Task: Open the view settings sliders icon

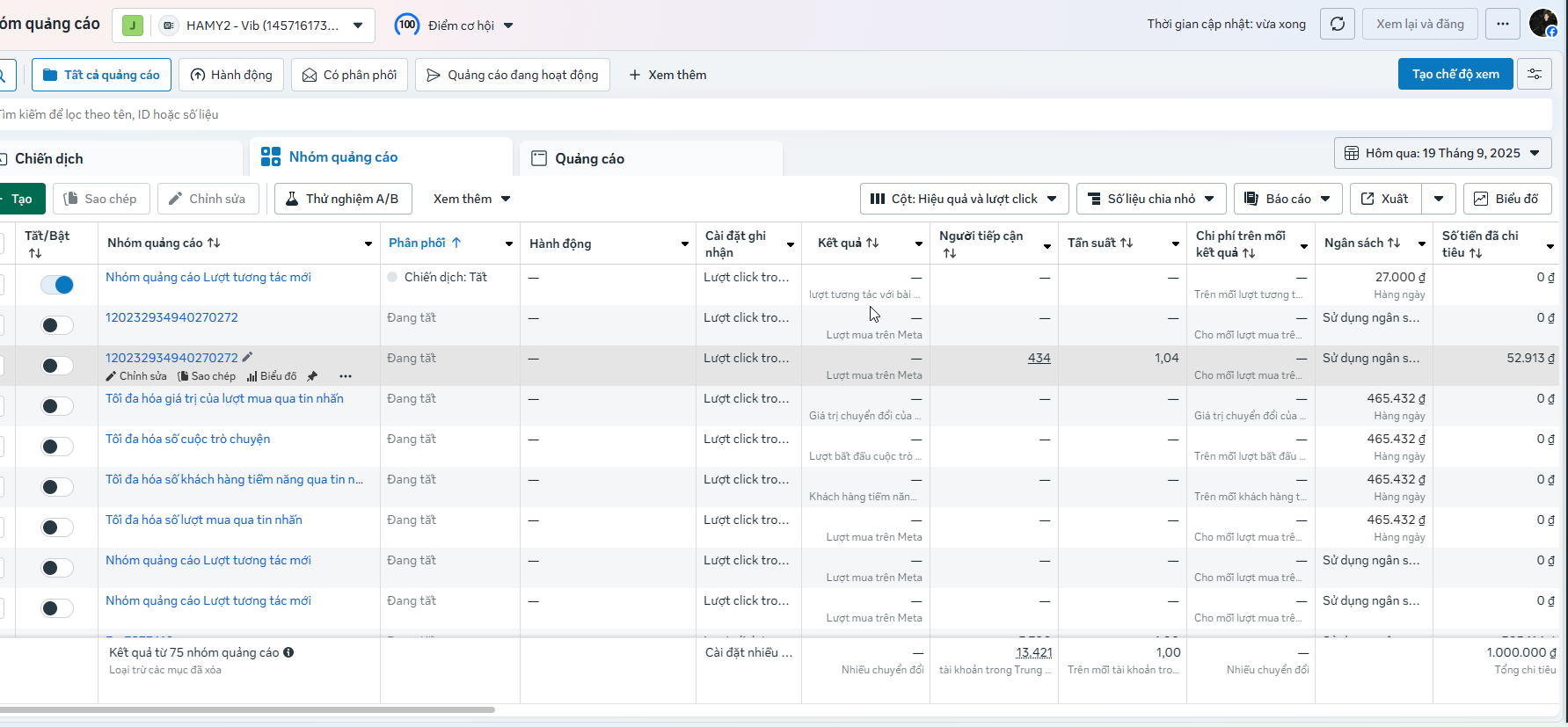Action: [x=1535, y=75]
